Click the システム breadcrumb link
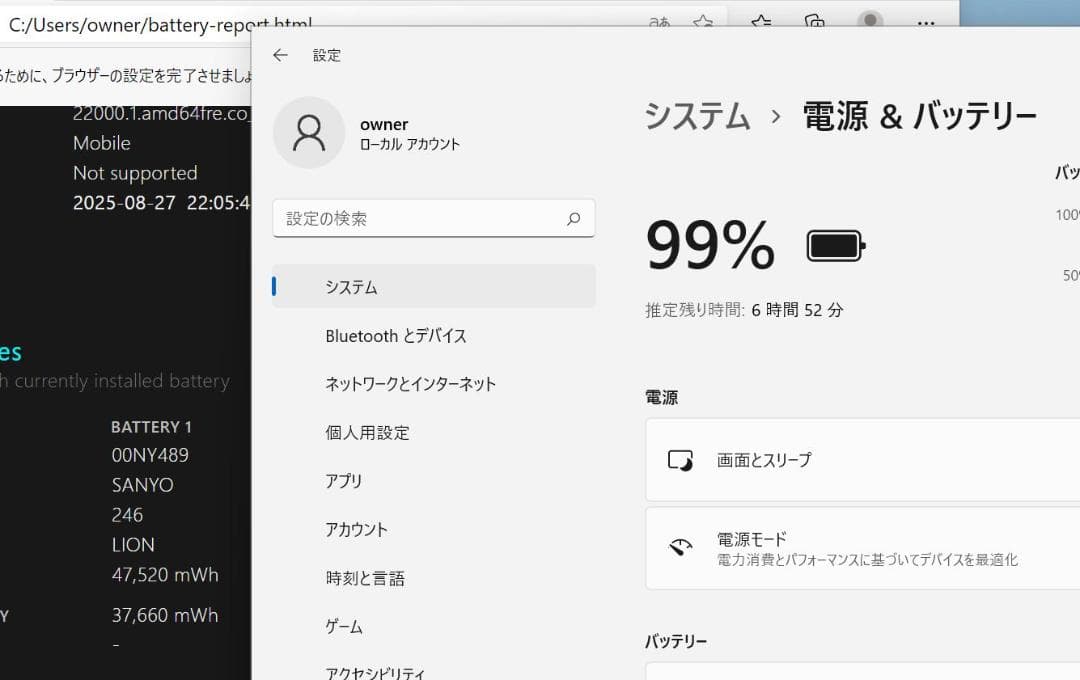This screenshot has width=1080, height=680. click(x=696, y=117)
